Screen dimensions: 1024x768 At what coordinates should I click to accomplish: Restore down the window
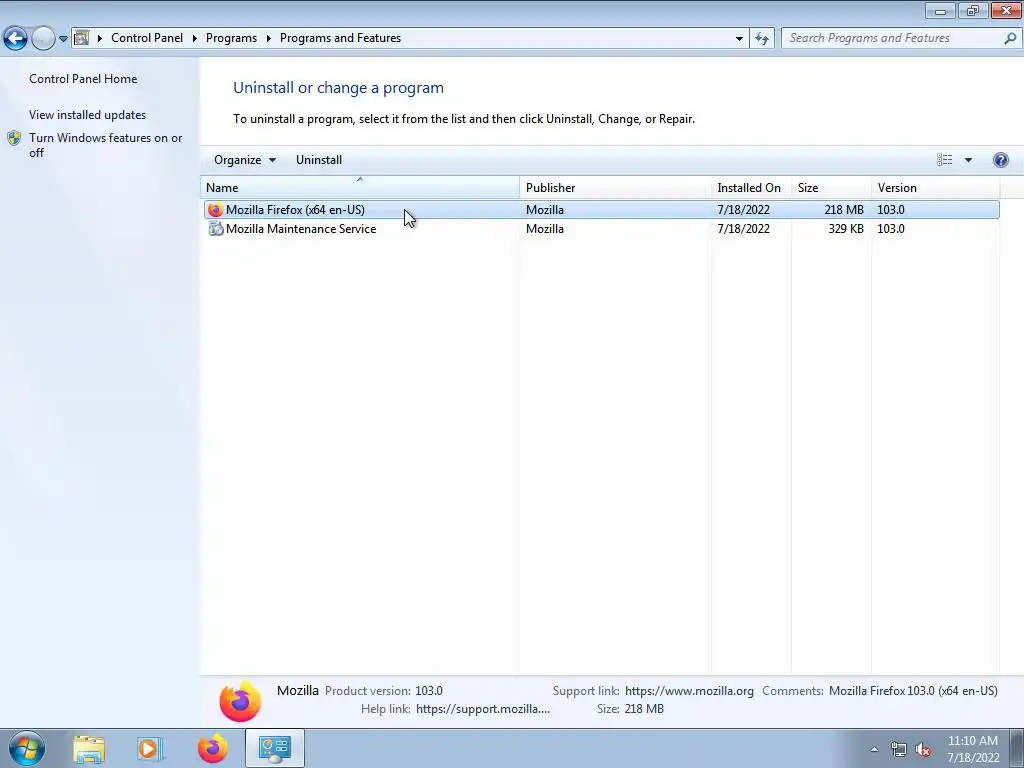(973, 10)
